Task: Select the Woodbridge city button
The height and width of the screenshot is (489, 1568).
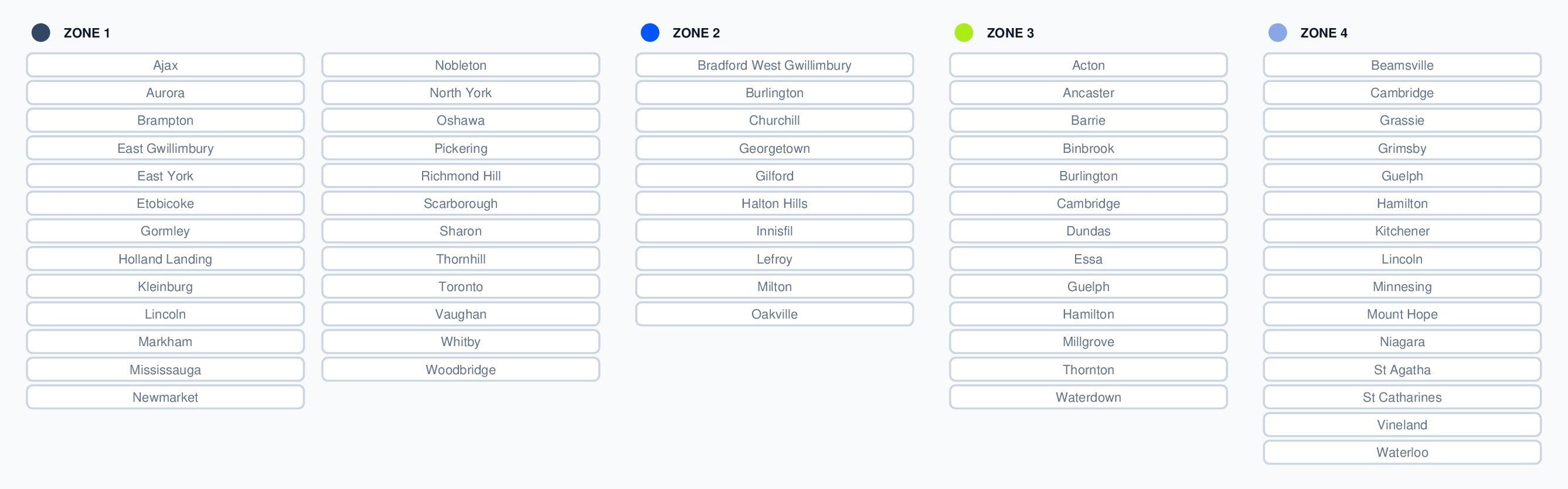Action: coord(461,370)
